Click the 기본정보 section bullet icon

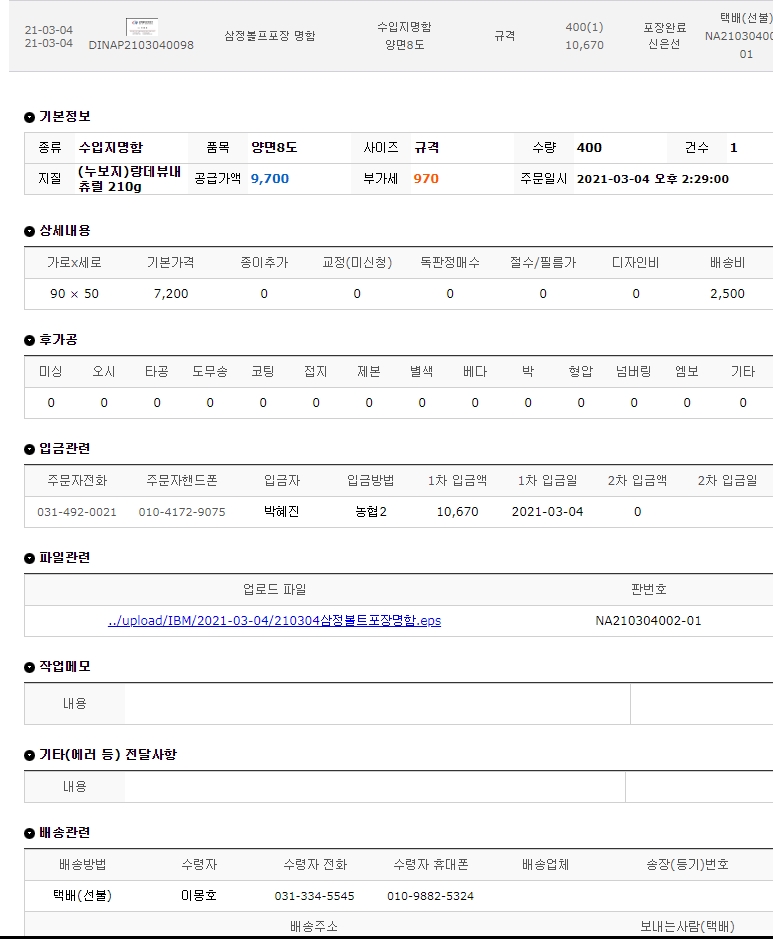coord(30,118)
